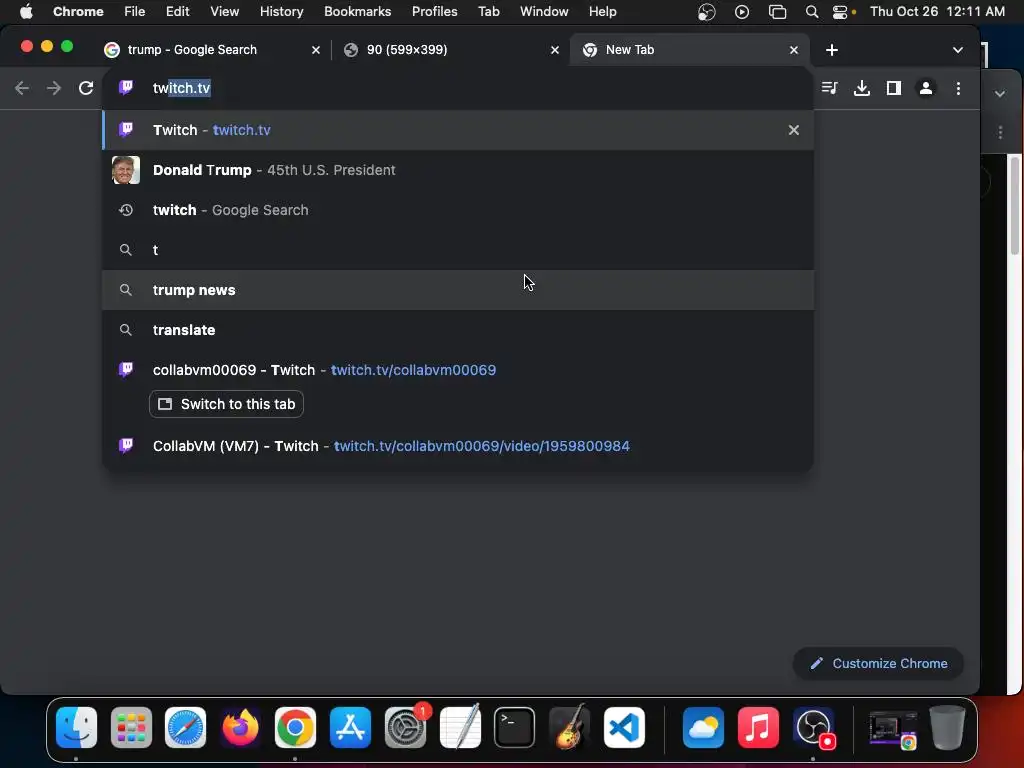Viewport: 1024px width, 768px height.
Task: Open Visual Studio Code from the Dock
Action: click(x=624, y=727)
